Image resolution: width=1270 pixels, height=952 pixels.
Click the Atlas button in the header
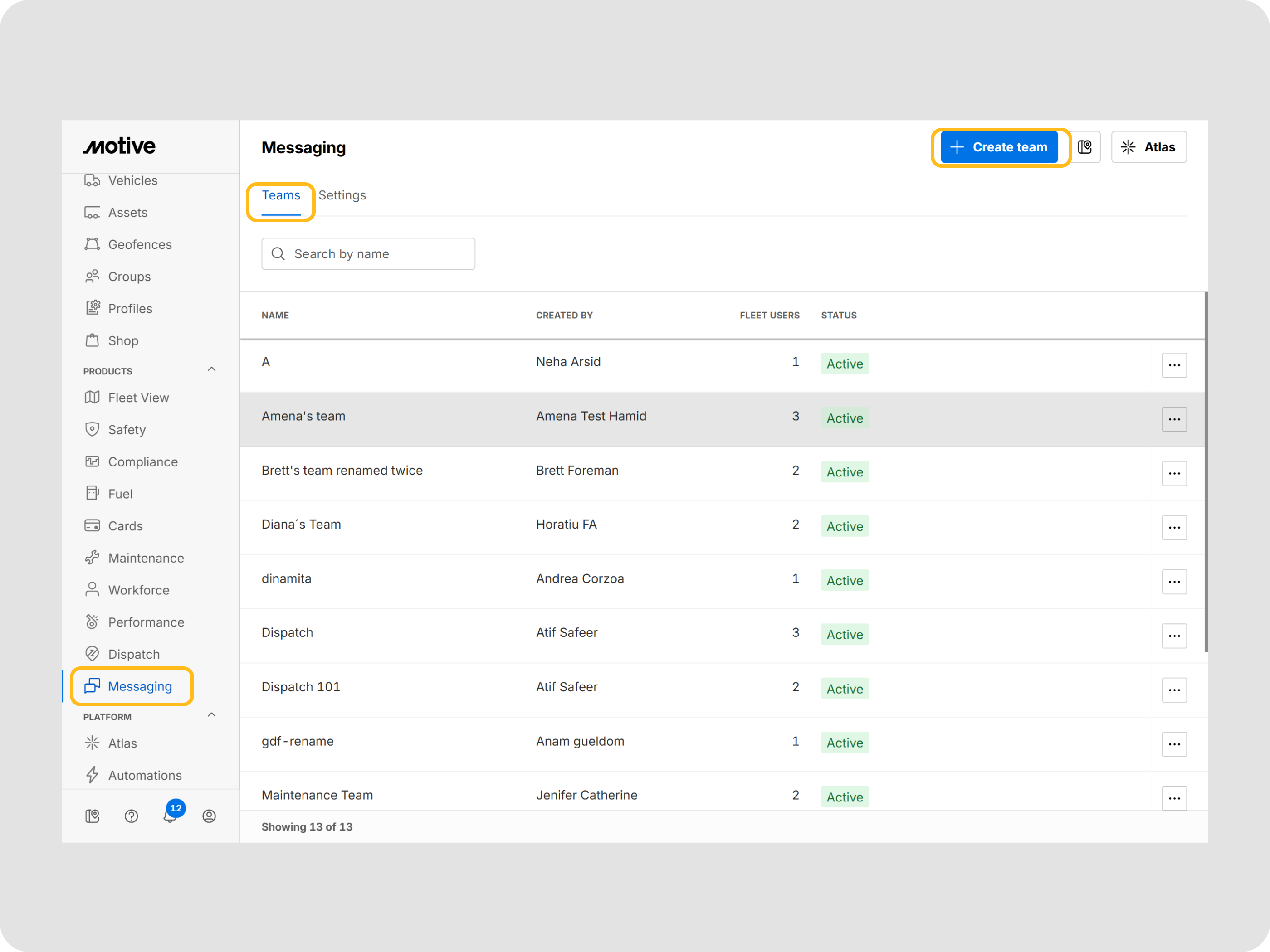click(1148, 147)
